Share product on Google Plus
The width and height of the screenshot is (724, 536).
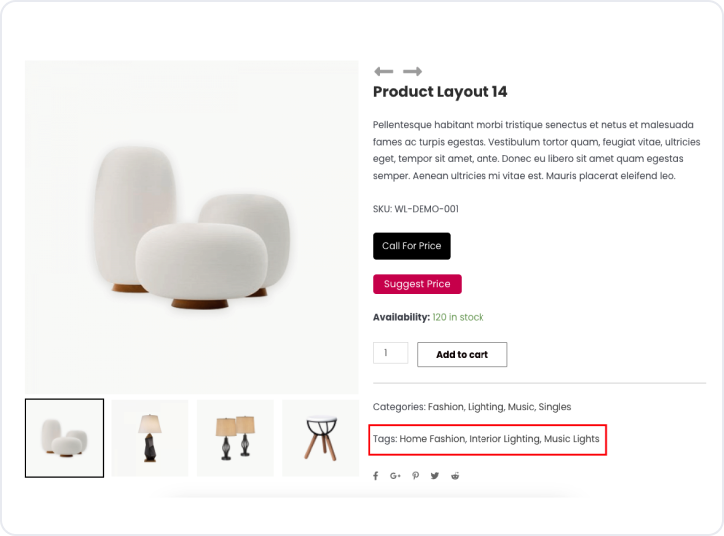coord(395,476)
